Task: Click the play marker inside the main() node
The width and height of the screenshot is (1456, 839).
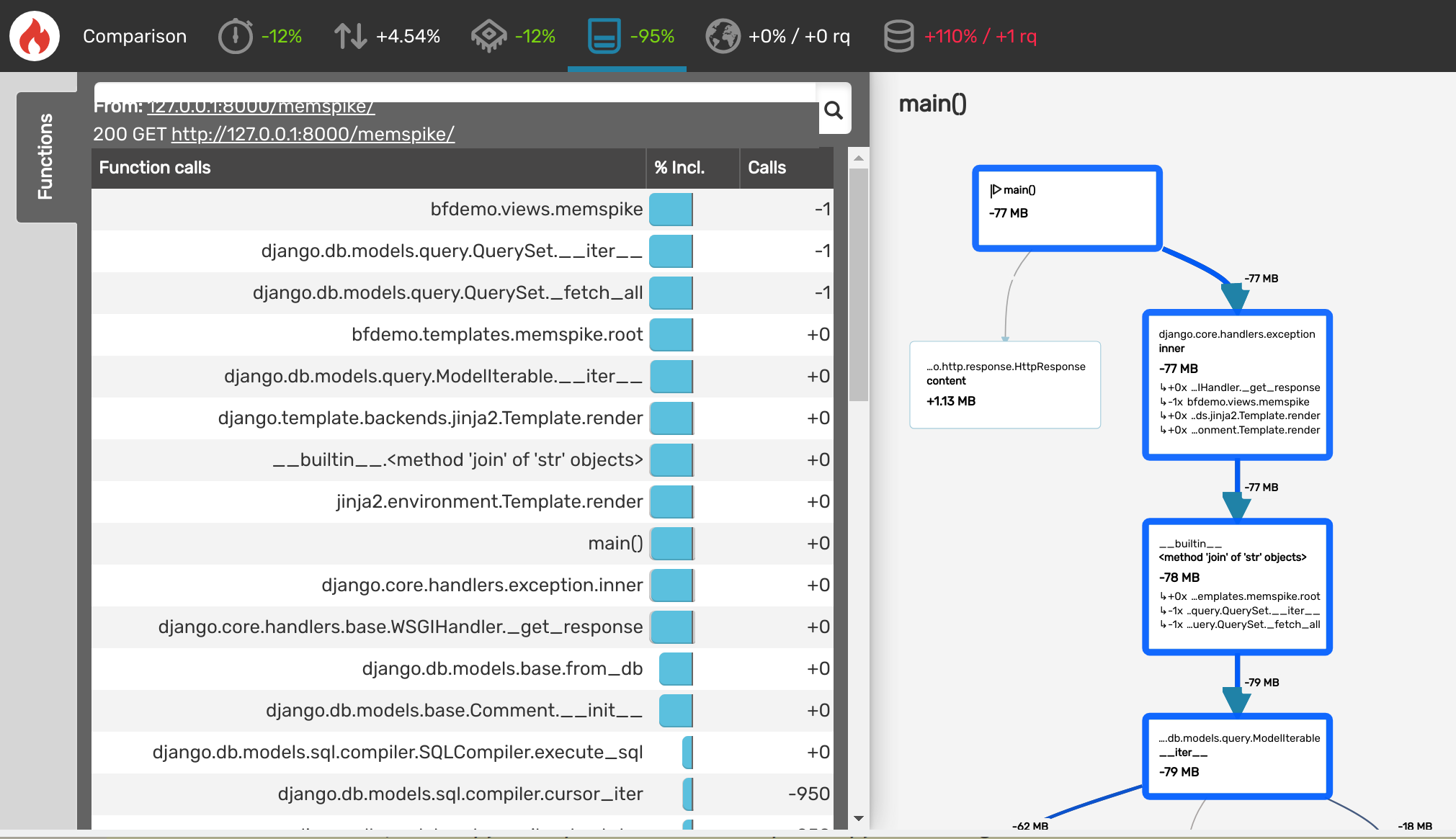Action: tap(997, 189)
